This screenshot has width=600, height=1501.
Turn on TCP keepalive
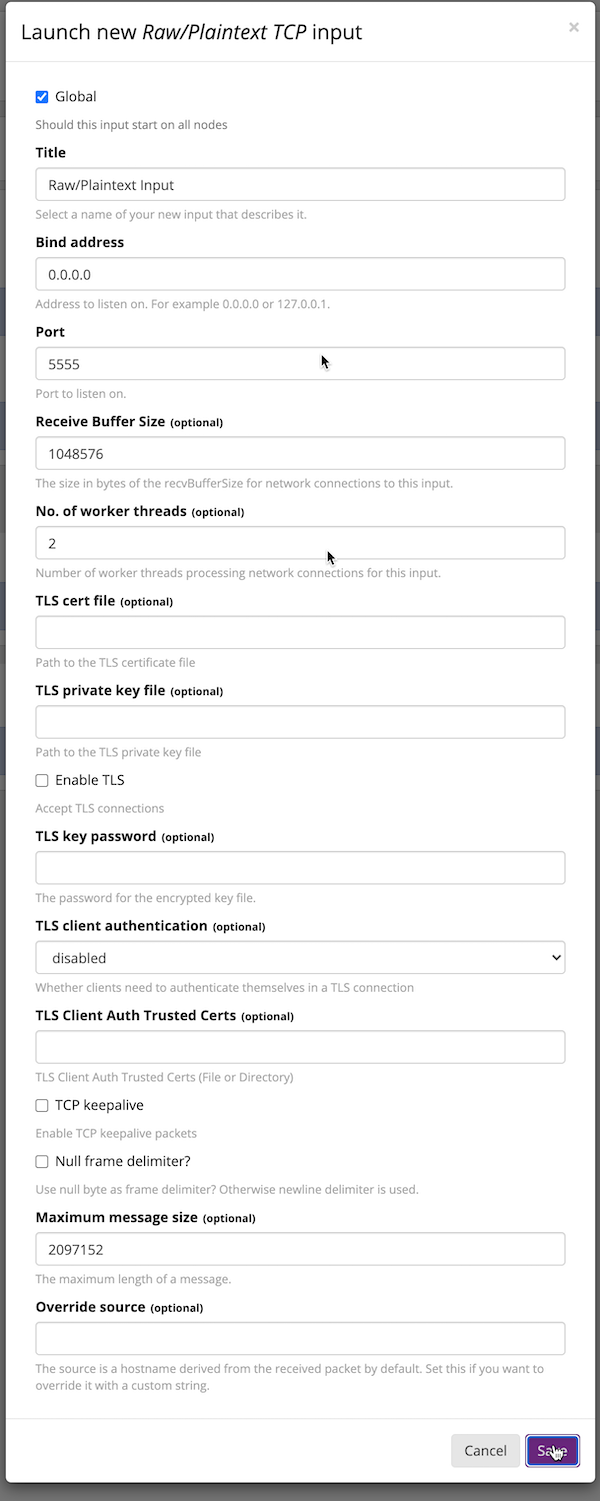(42, 1105)
